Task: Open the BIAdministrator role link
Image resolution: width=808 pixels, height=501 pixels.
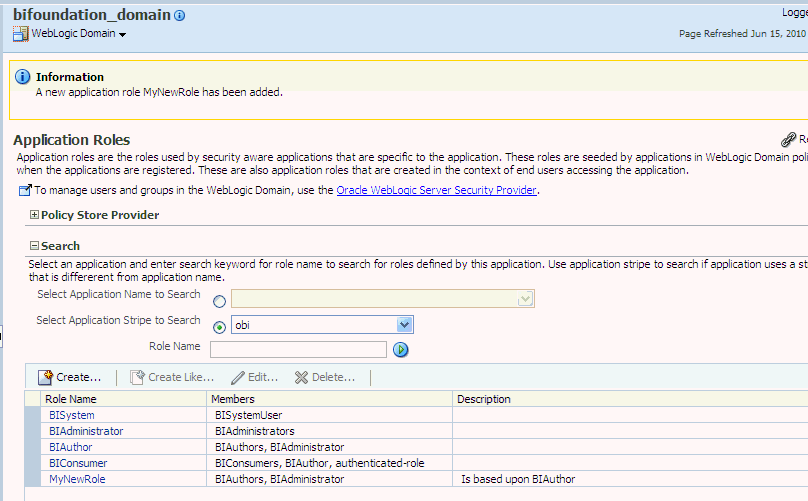Action: click(x=86, y=431)
